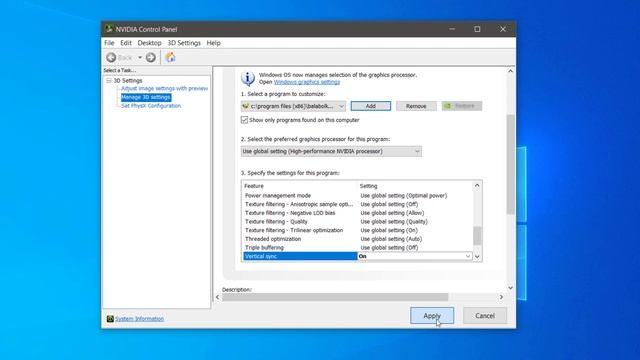The height and width of the screenshot is (360, 640).
Task: Click the Apply button
Action: (432, 316)
